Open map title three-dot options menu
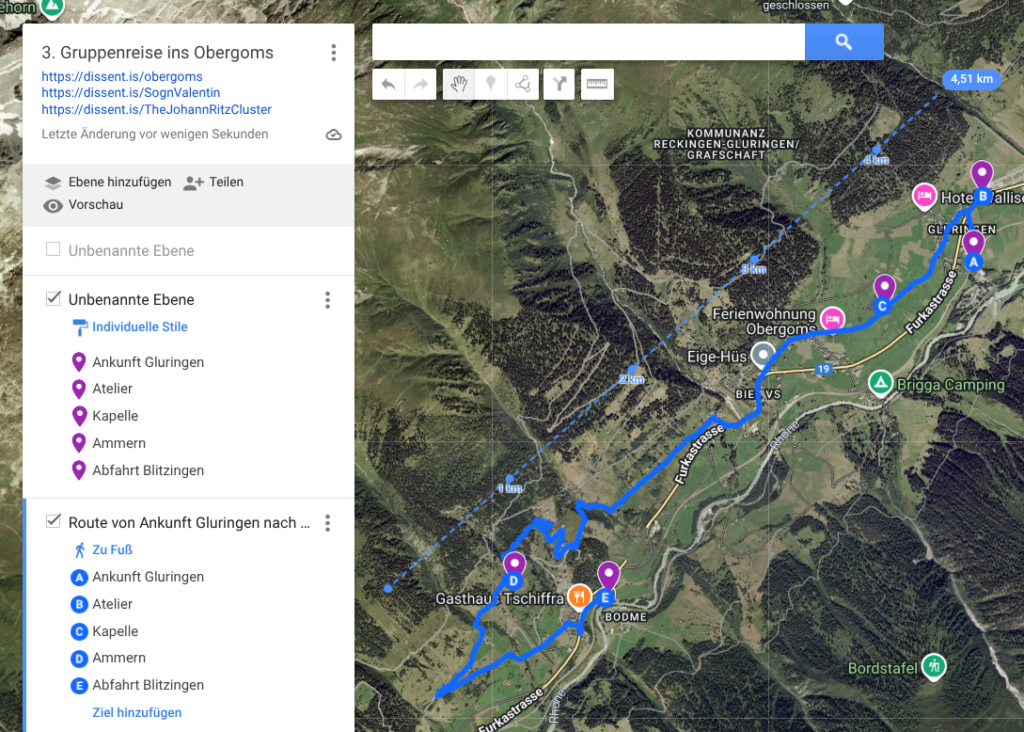1024x732 pixels. [x=333, y=53]
